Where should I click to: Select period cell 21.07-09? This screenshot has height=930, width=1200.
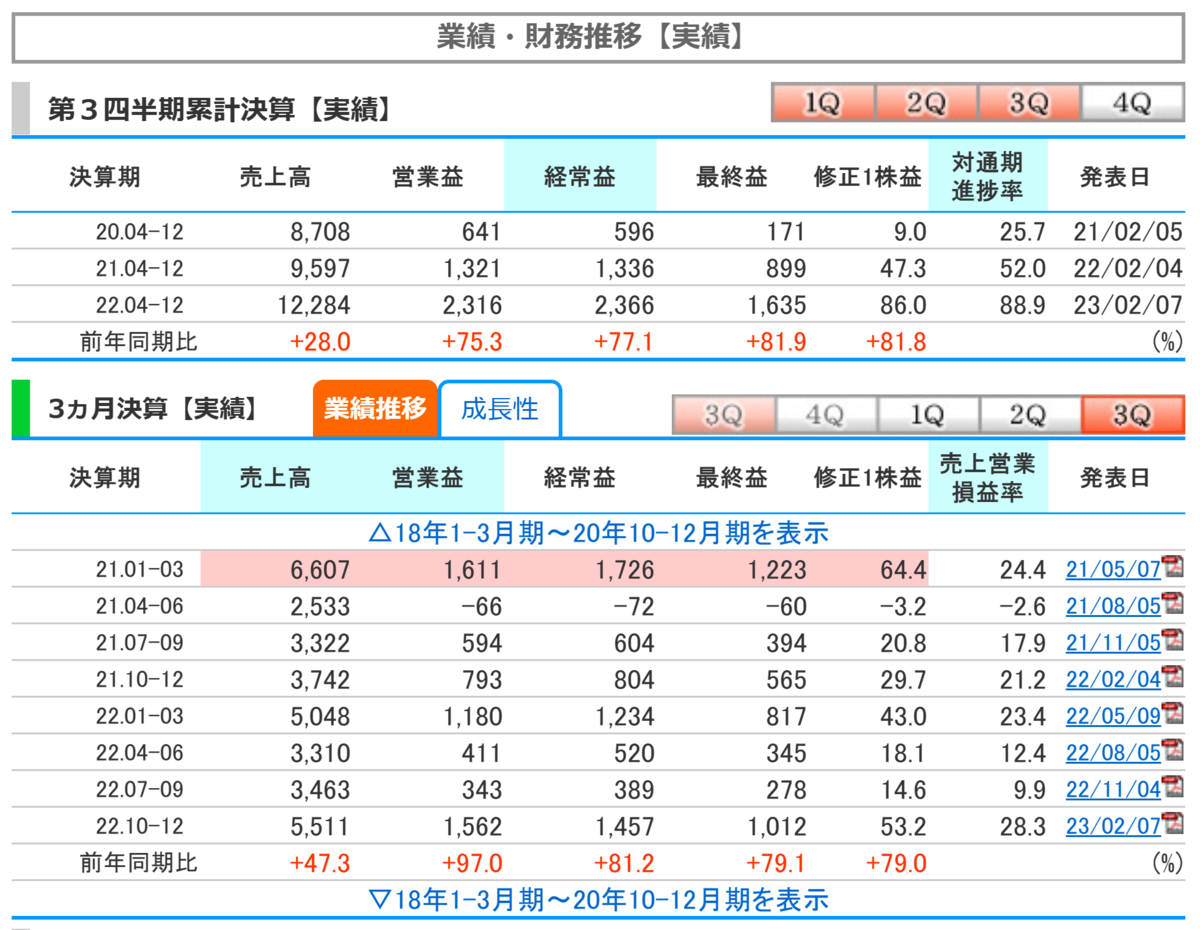tap(140, 642)
